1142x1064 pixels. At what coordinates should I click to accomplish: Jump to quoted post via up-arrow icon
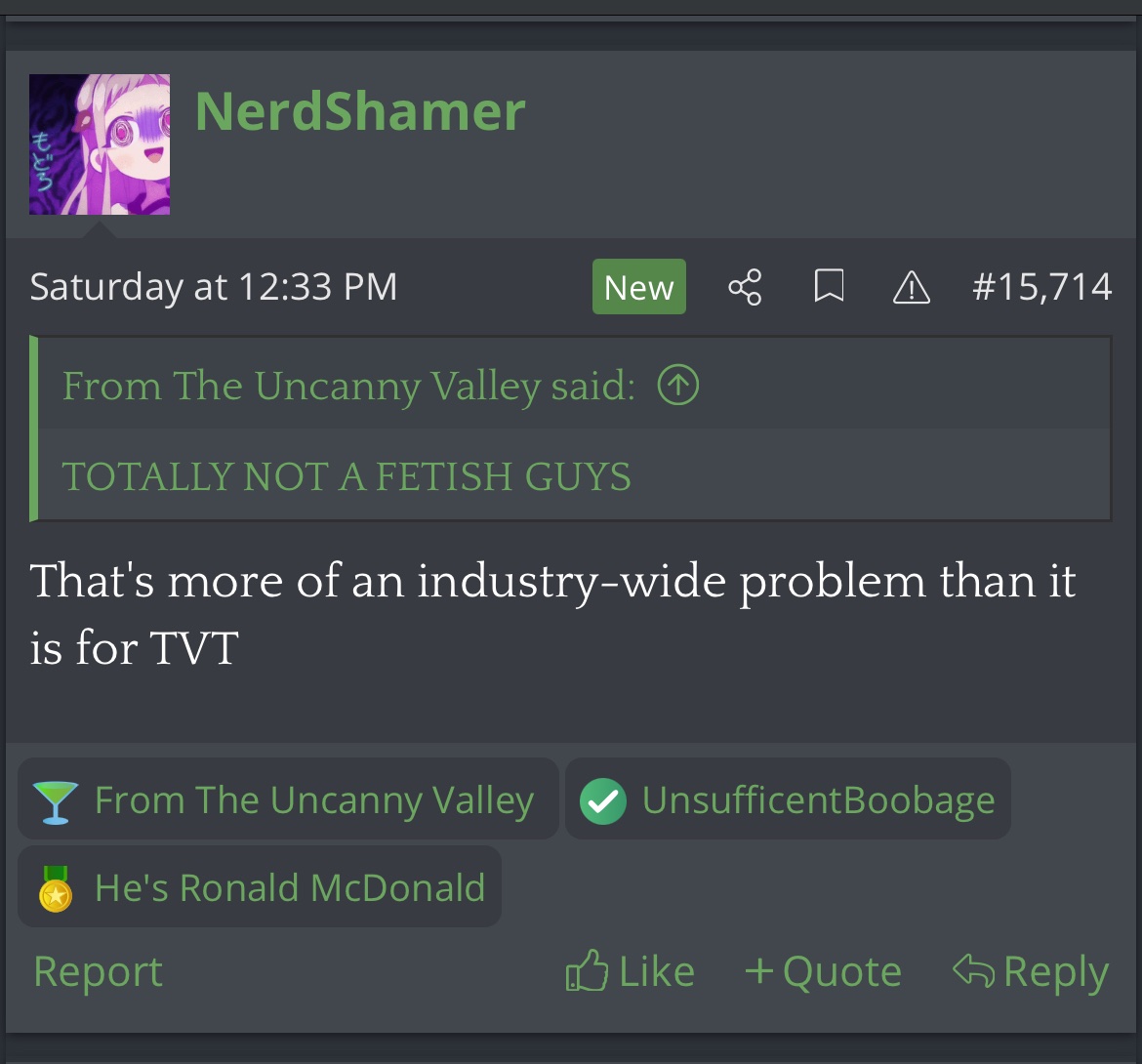click(x=678, y=387)
